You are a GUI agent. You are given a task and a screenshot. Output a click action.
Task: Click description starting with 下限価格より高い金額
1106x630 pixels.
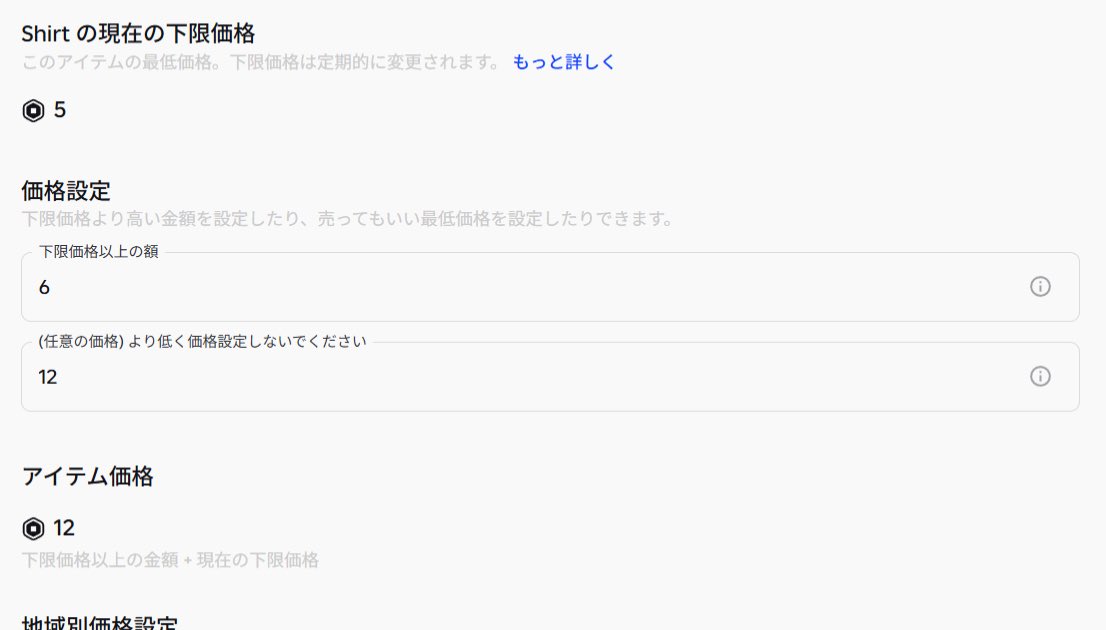[348, 219]
